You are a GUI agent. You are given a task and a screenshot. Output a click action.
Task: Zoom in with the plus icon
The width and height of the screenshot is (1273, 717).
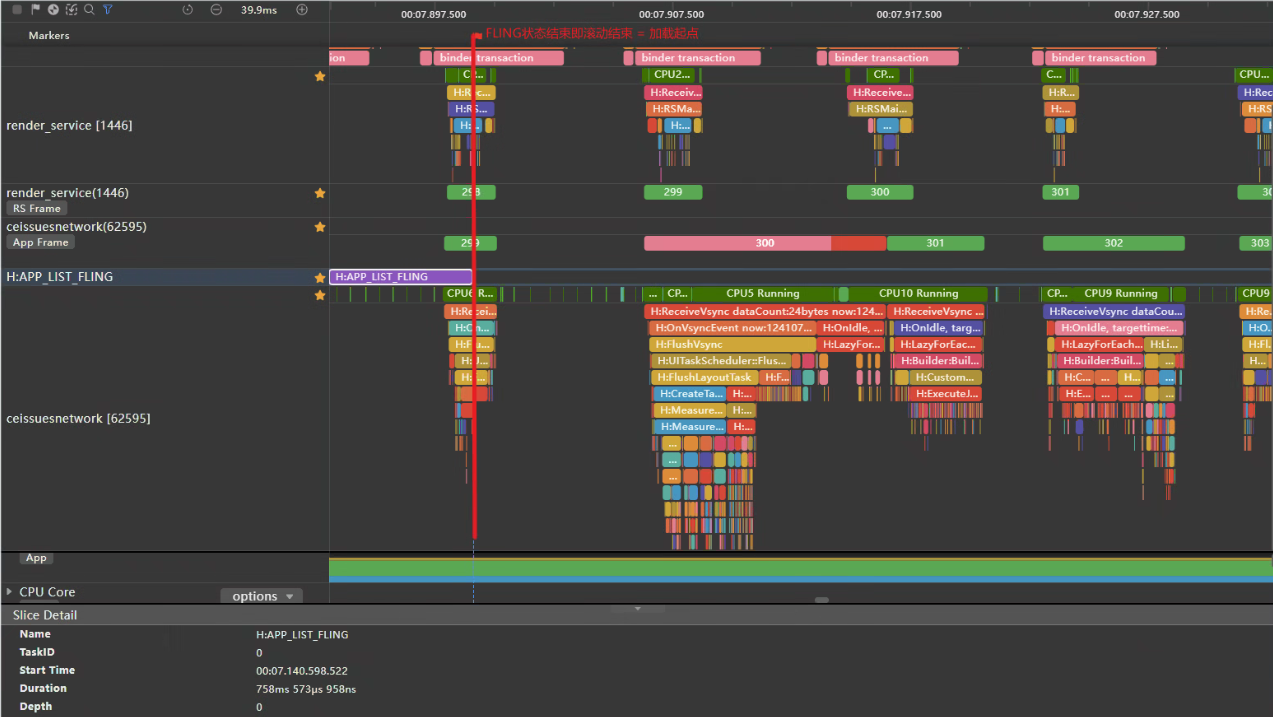tap(302, 9)
